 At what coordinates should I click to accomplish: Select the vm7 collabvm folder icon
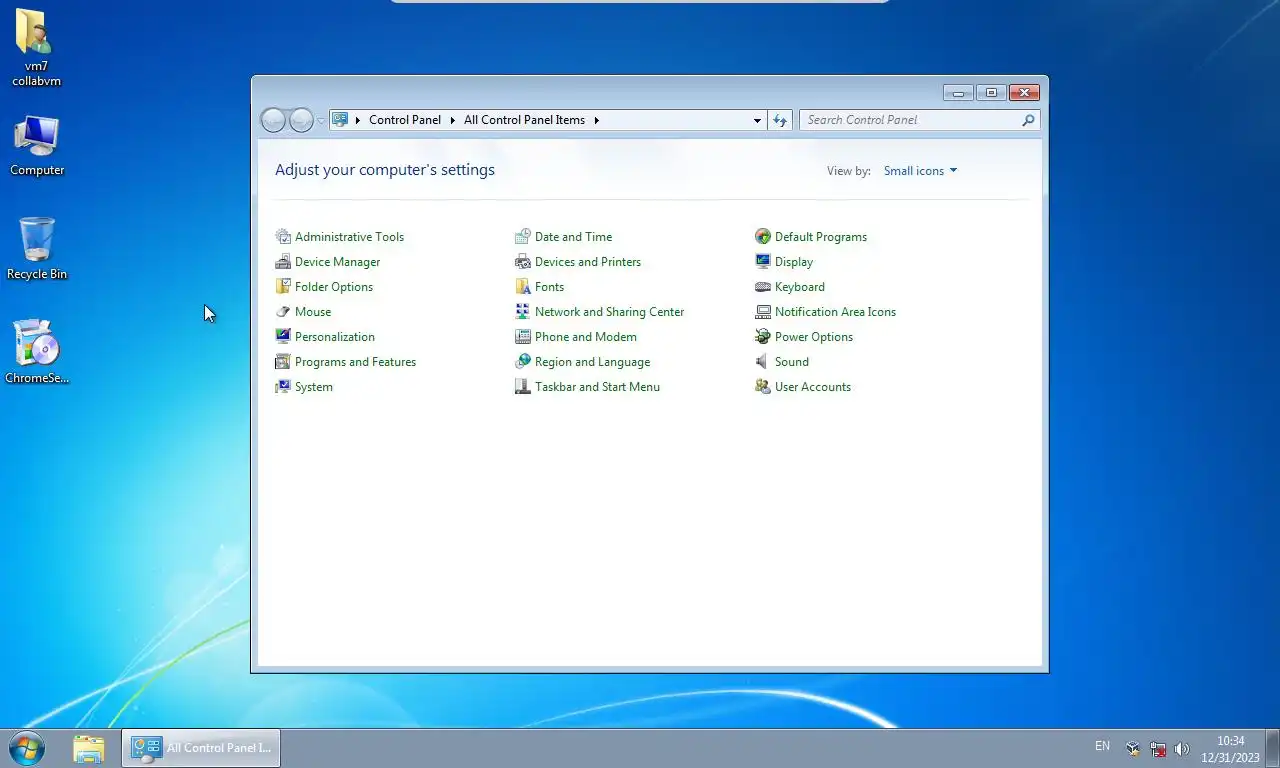pyautogui.click(x=37, y=47)
